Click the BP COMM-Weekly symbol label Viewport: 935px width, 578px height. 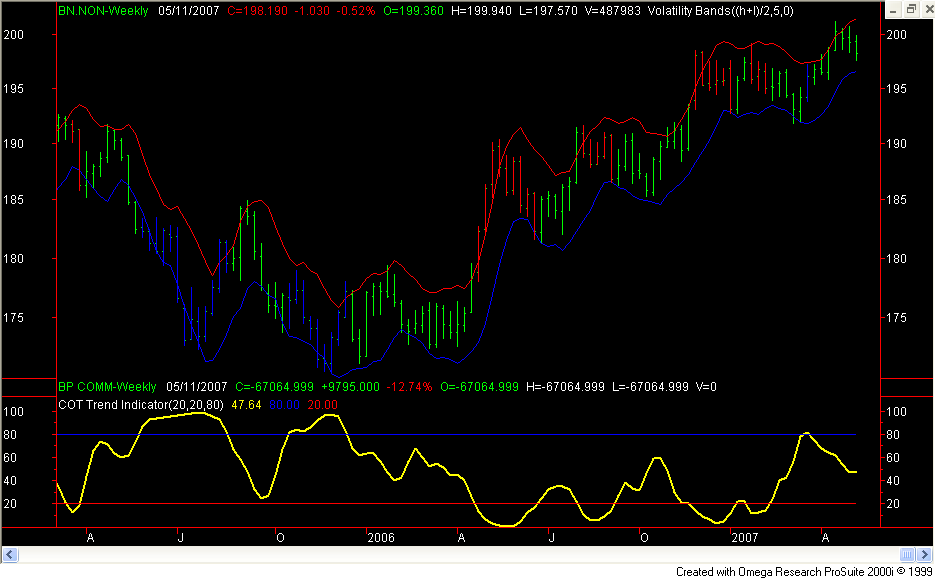point(107,387)
